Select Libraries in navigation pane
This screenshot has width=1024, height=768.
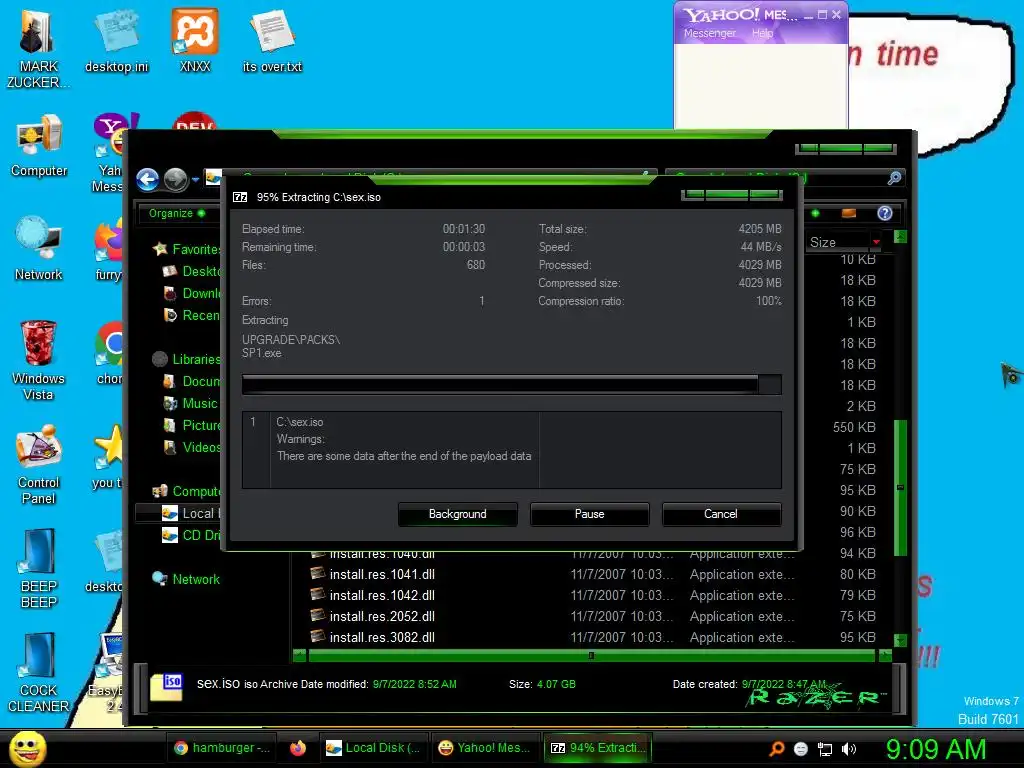[186, 359]
